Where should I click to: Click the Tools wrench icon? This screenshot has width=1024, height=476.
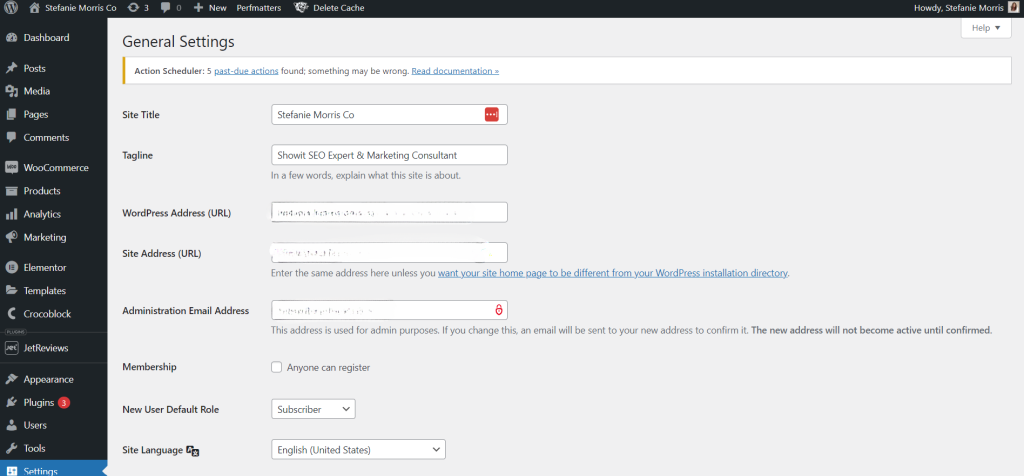(x=11, y=449)
